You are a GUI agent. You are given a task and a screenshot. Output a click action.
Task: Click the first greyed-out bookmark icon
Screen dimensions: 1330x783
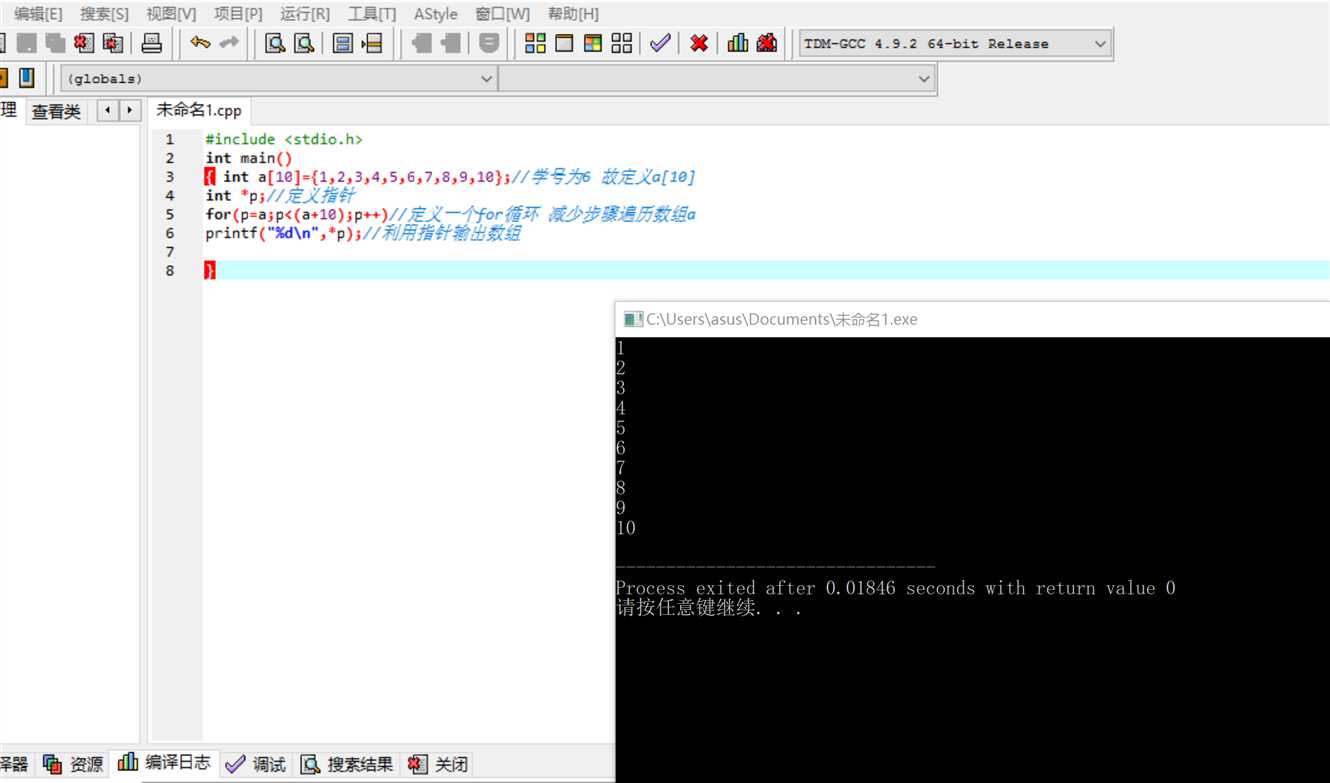click(422, 43)
